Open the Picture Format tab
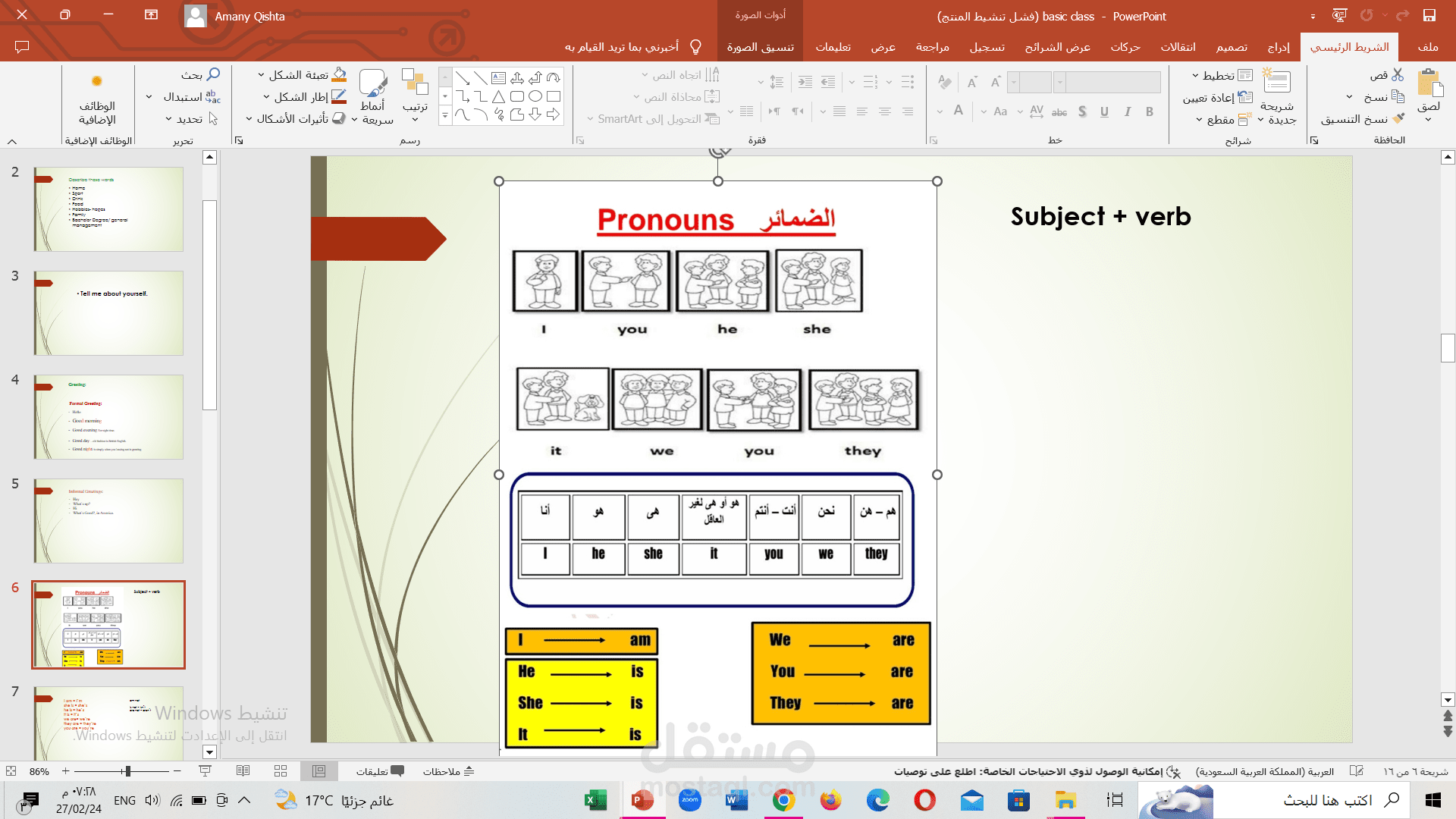 pyautogui.click(x=760, y=47)
